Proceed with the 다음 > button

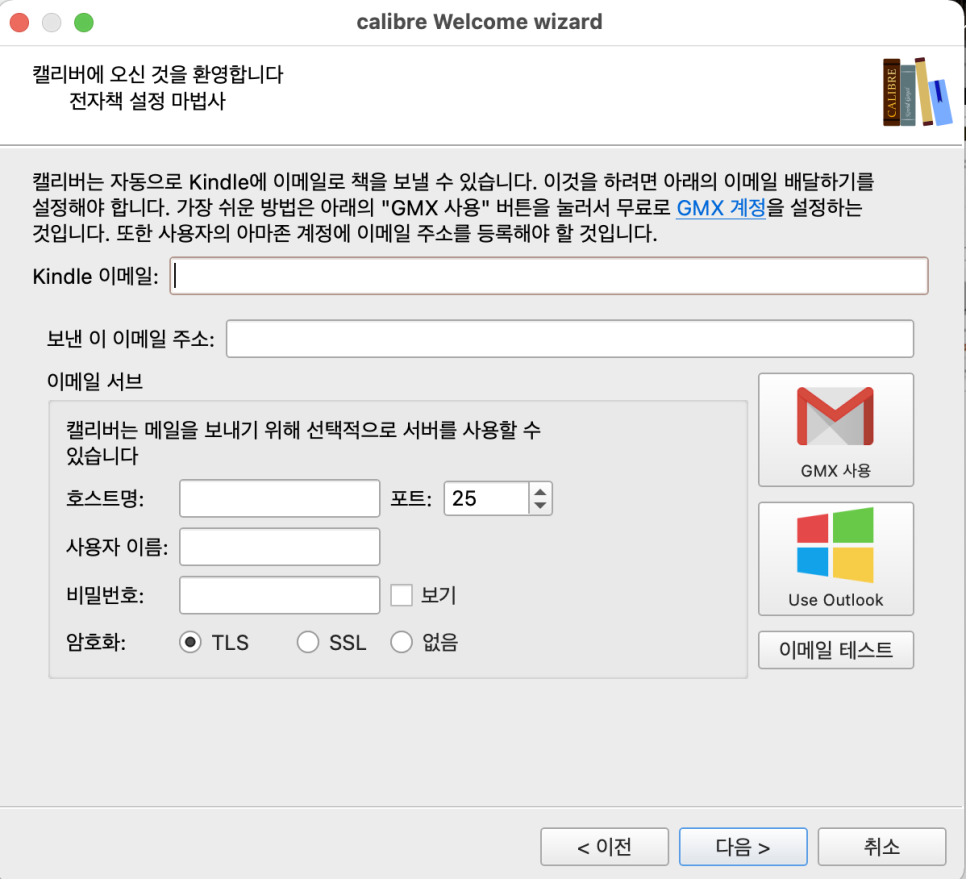743,847
